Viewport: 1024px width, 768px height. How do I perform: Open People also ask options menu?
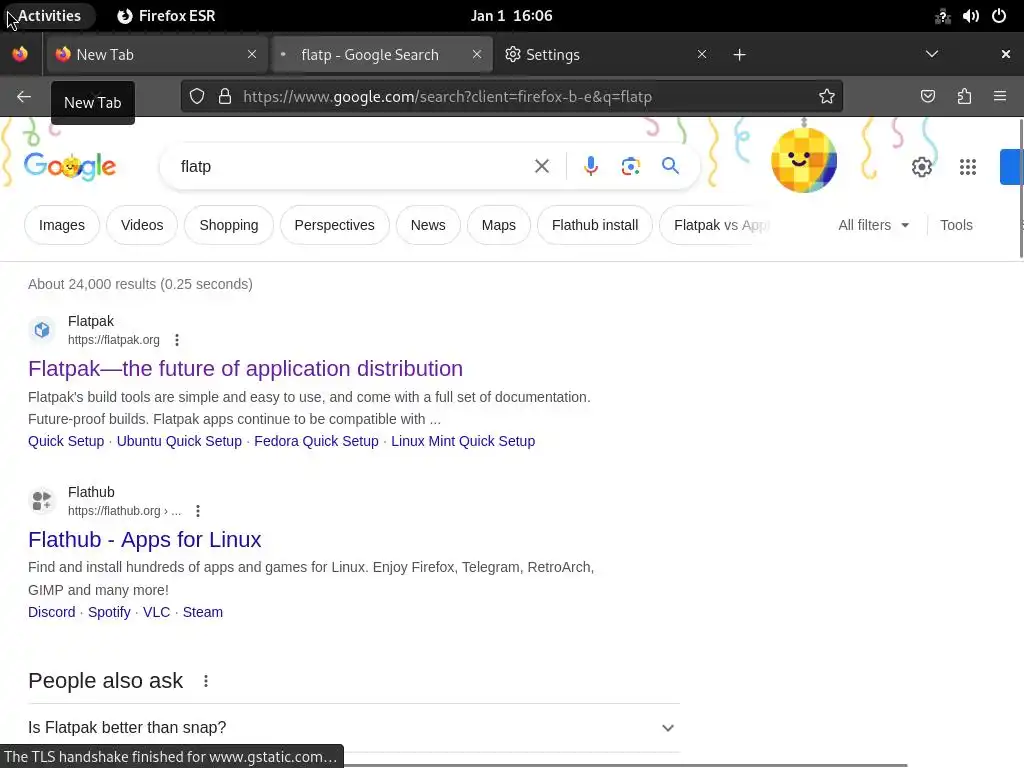(206, 681)
